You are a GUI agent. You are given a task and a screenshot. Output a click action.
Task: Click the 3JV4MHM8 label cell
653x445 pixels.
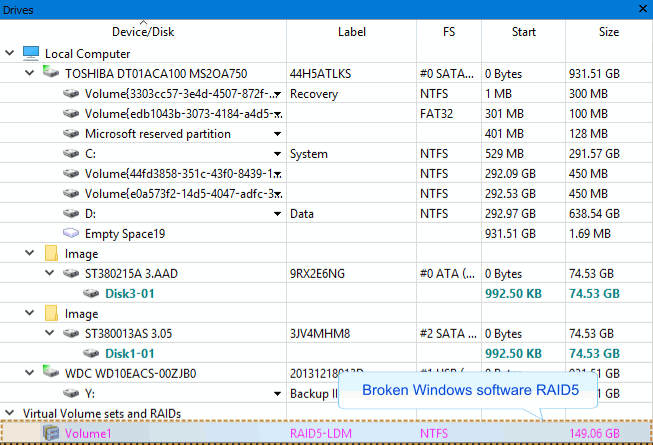[x=320, y=333]
